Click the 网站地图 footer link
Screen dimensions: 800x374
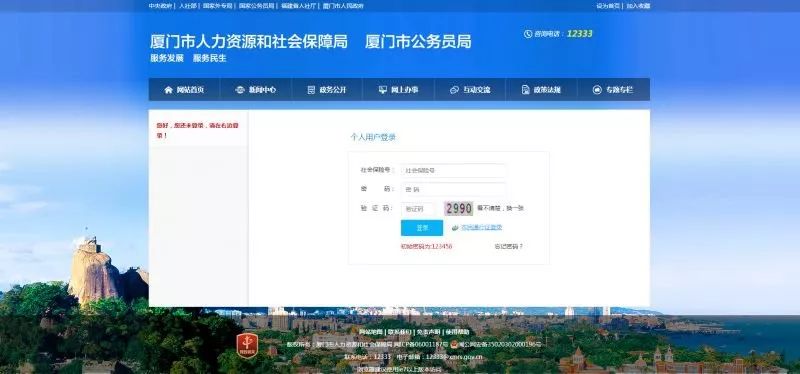point(370,332)
